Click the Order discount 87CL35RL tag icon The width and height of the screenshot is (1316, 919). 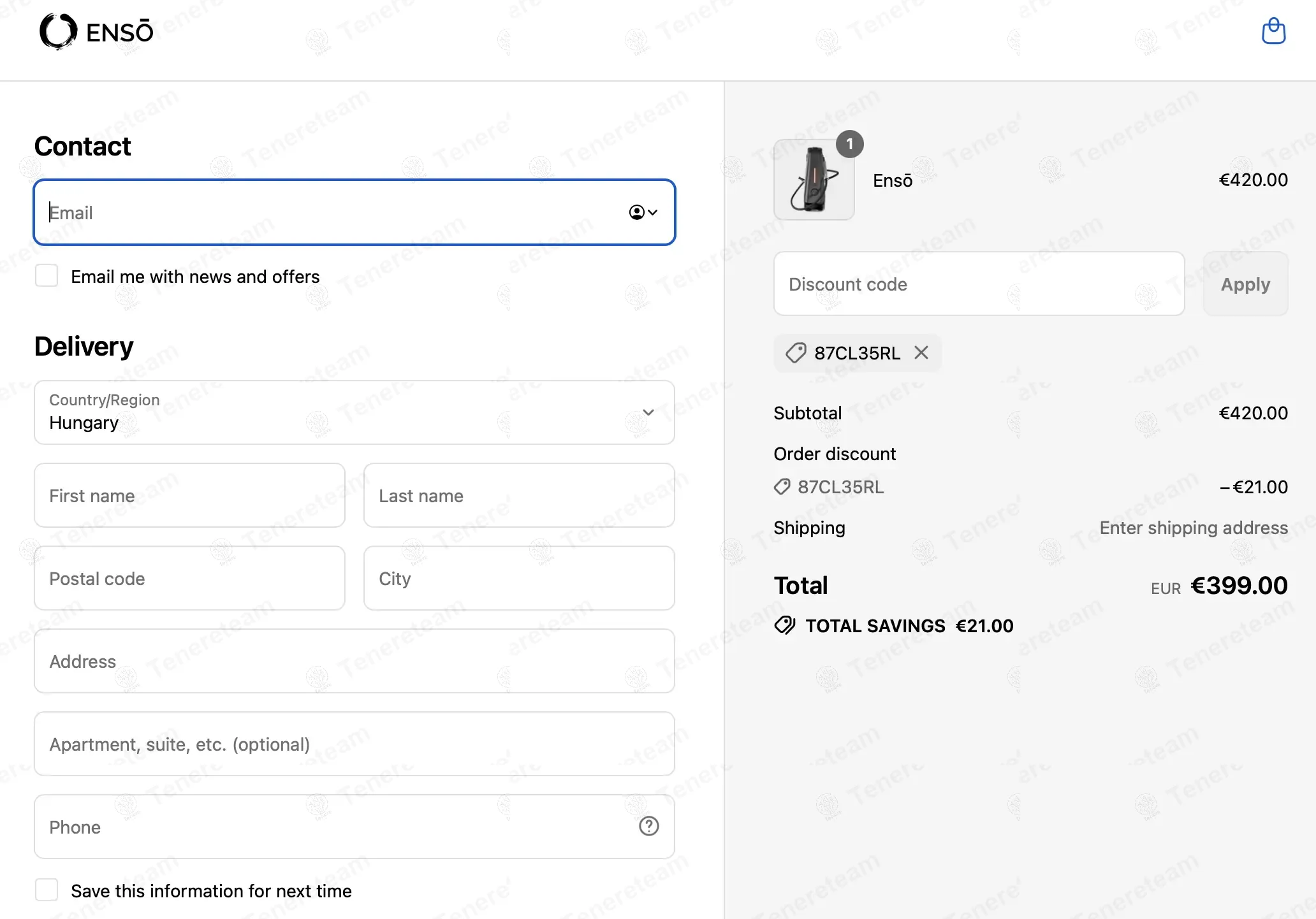point(782,487)
